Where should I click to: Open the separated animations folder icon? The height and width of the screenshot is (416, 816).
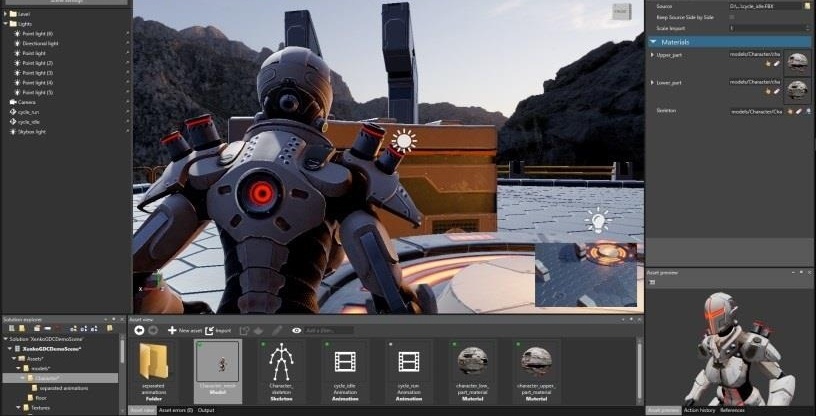click(154, 361)
